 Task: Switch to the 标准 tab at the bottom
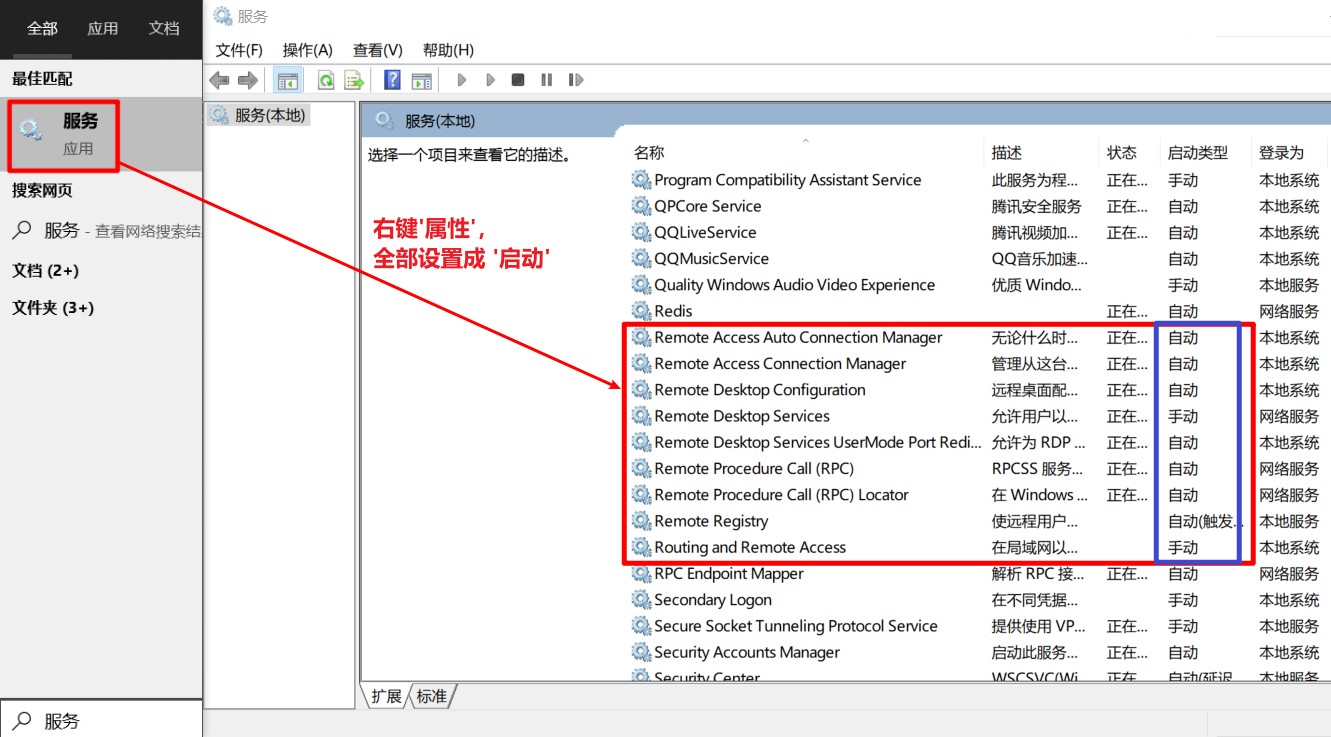pos(432,696)
